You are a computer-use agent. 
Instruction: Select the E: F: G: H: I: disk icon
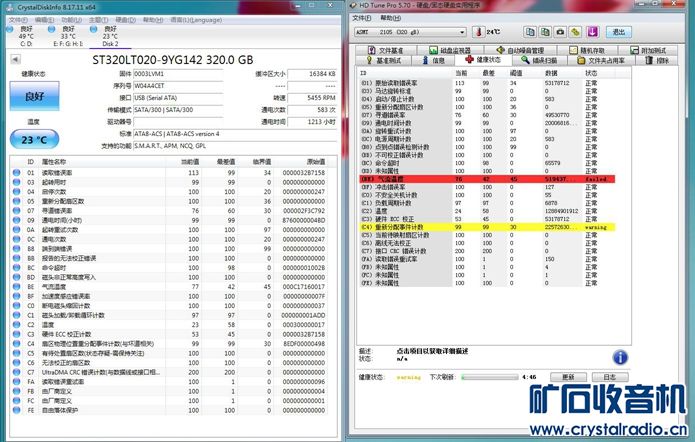coord(51,29)
